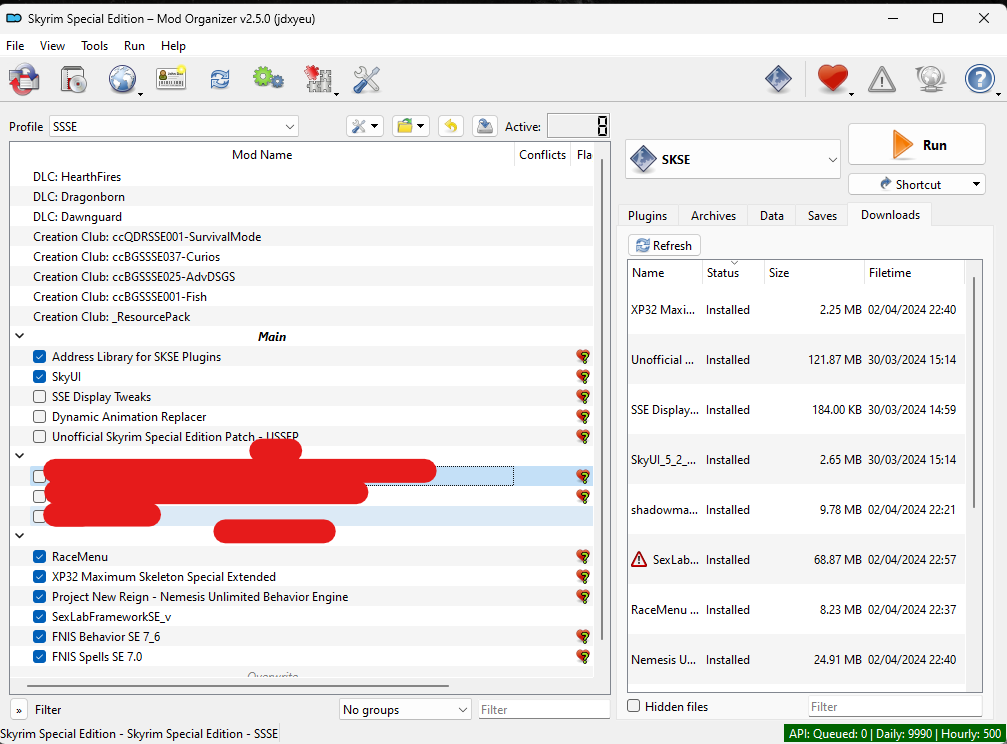Click the Refresh arrows toolbar icon

tap(220, 80)
